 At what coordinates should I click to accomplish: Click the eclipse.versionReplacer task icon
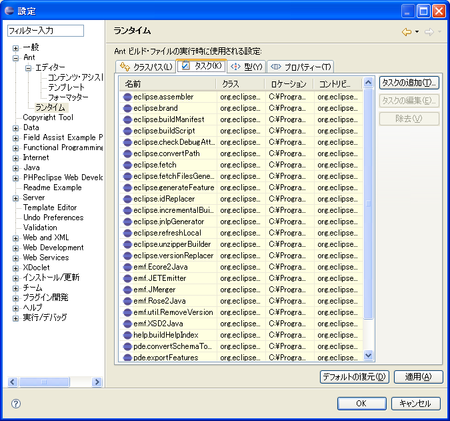[x=127, y=256]
